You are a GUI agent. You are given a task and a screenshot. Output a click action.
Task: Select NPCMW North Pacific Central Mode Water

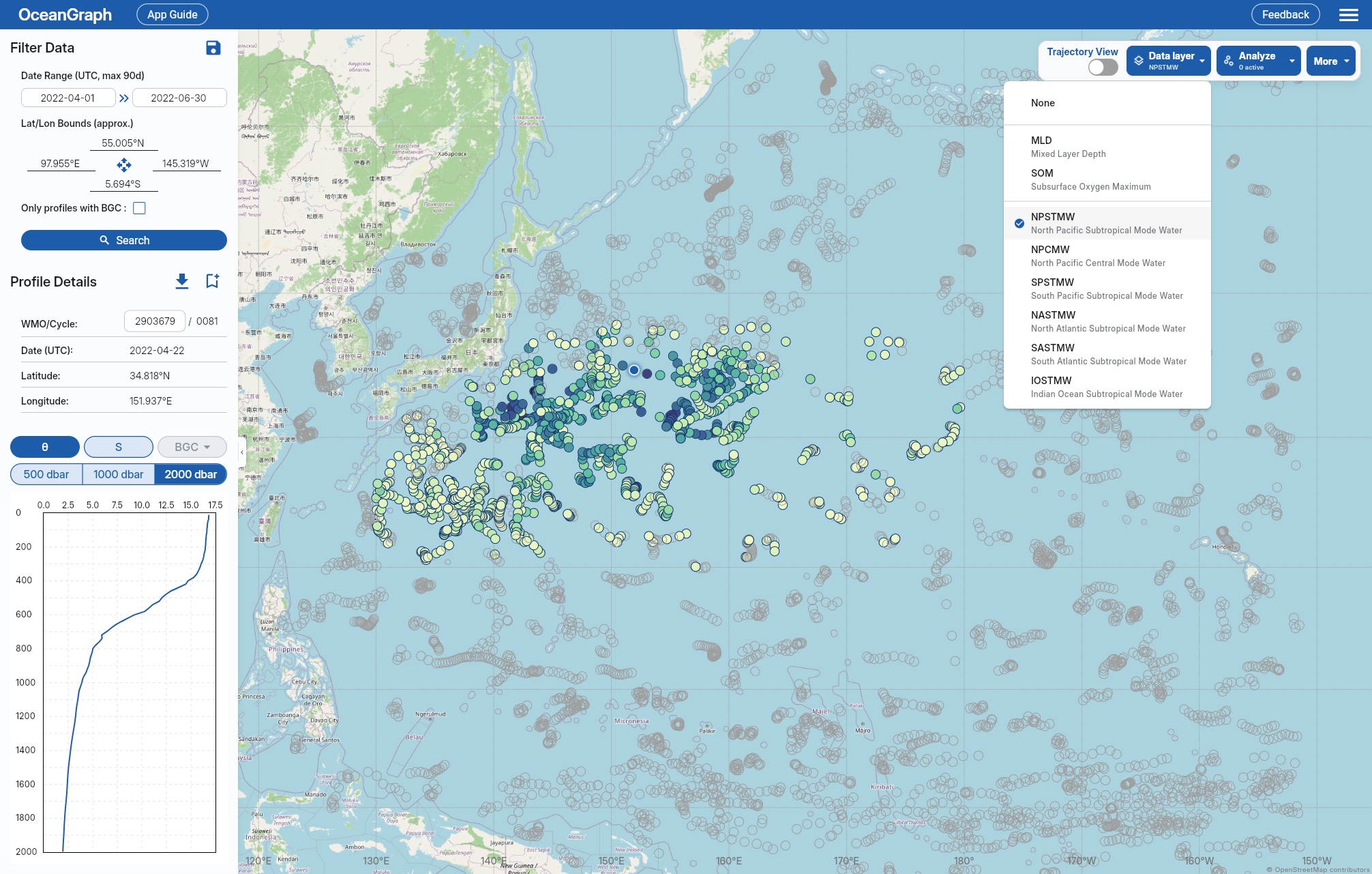(1107, 256)
